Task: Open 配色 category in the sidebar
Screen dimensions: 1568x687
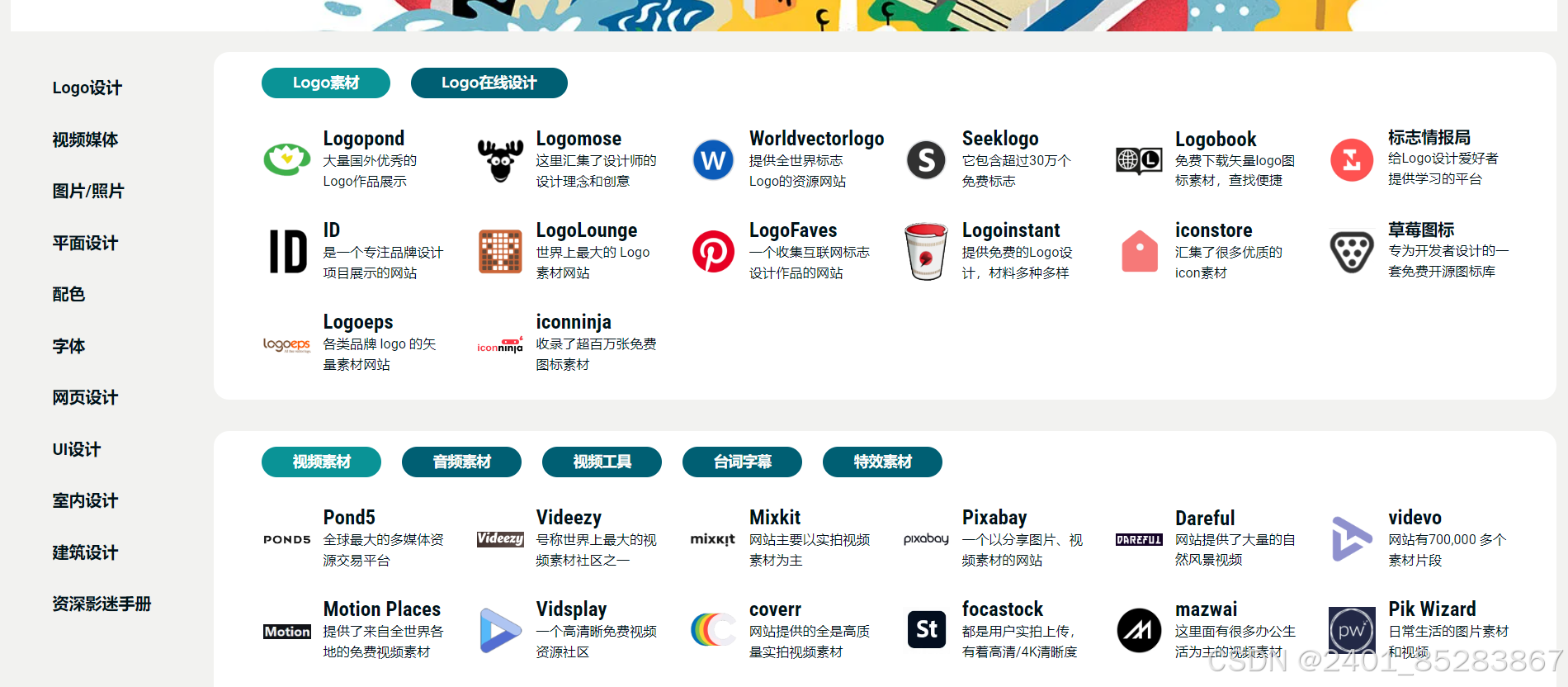Action: point(68,294)
